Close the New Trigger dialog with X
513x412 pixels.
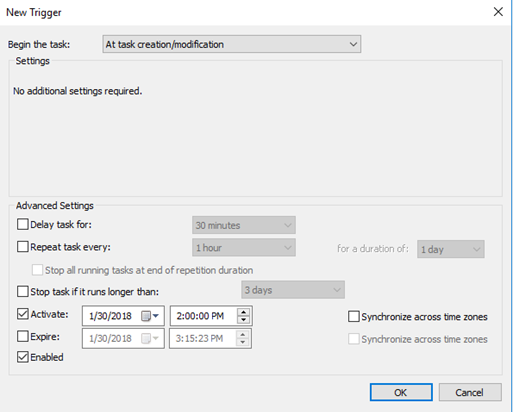498,12
